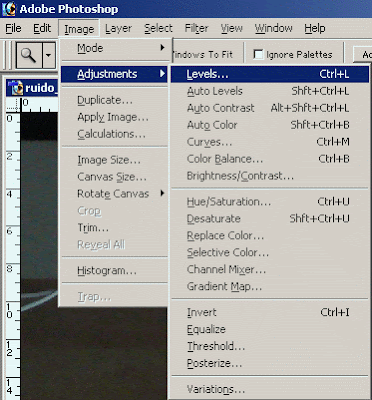Click the Zoom tool magnifier icon
Screen dimensions: 372x400
click(29, 55)
